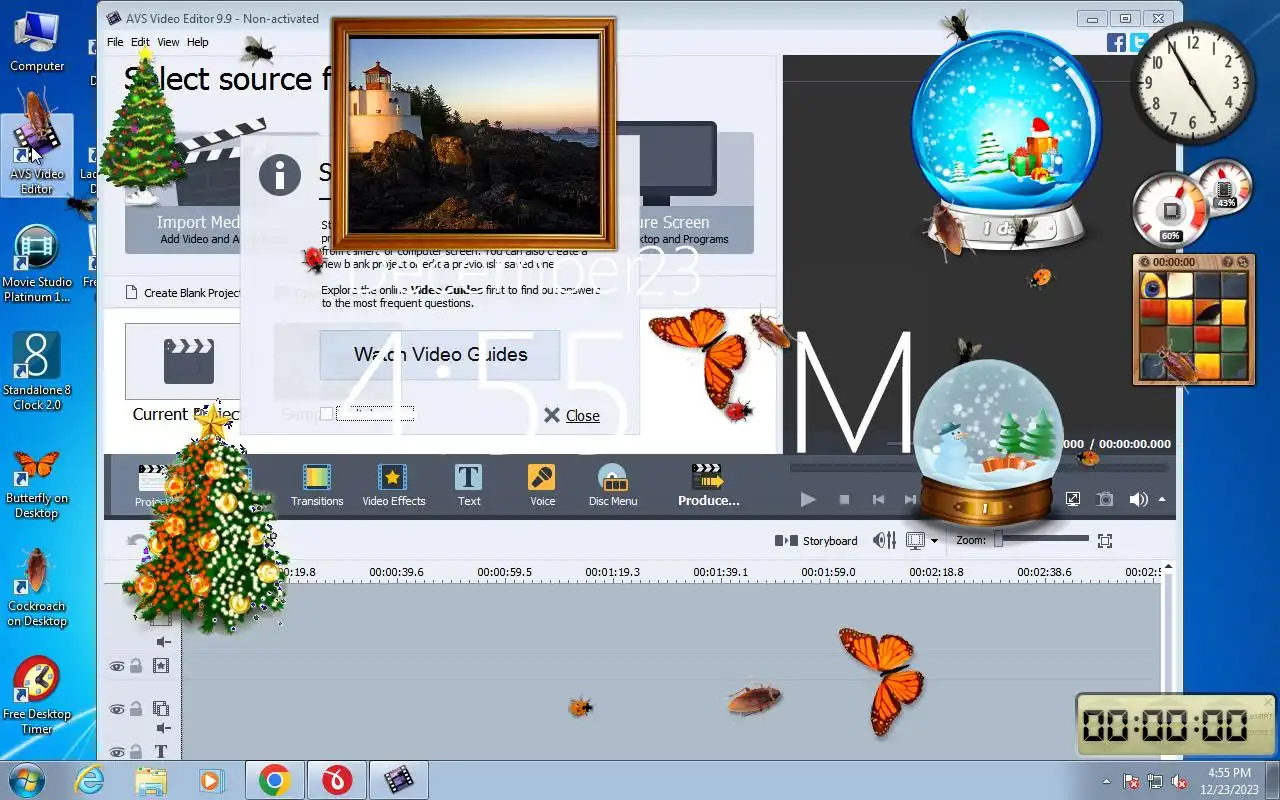Open Internet Explorer from taskbar

point(90,780)
